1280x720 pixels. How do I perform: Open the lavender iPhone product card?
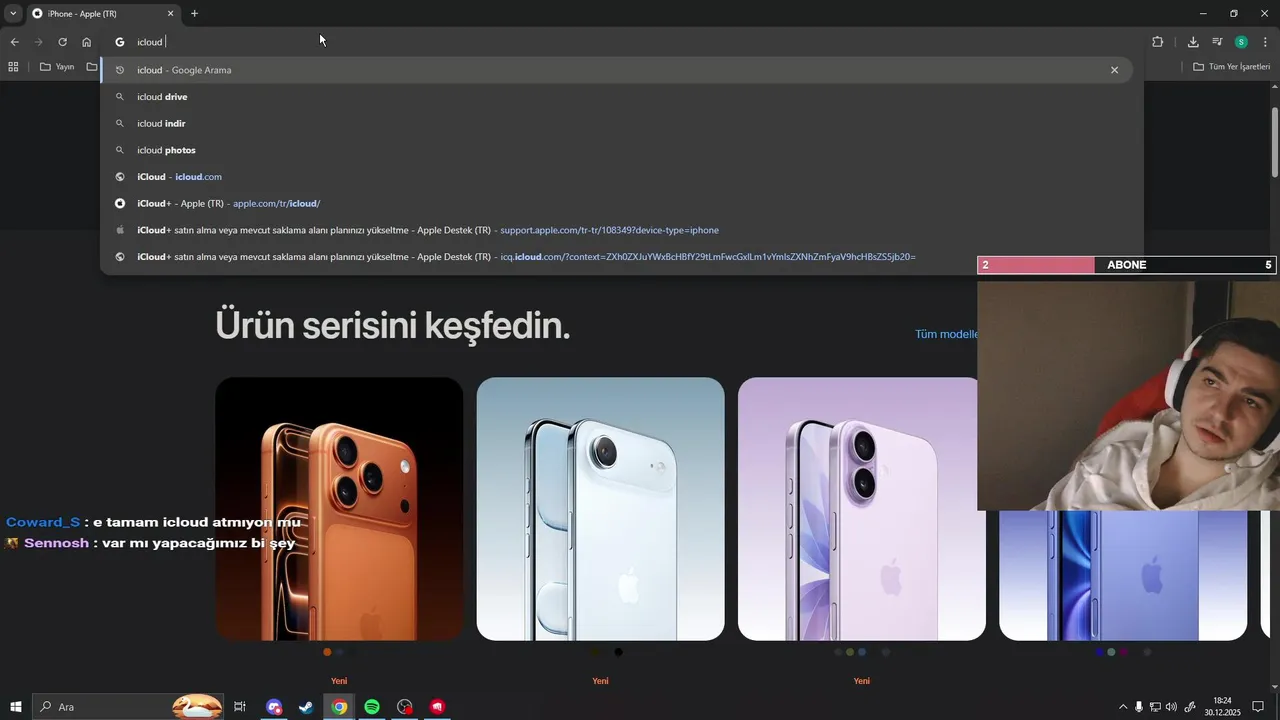click(x=862, y=509)
